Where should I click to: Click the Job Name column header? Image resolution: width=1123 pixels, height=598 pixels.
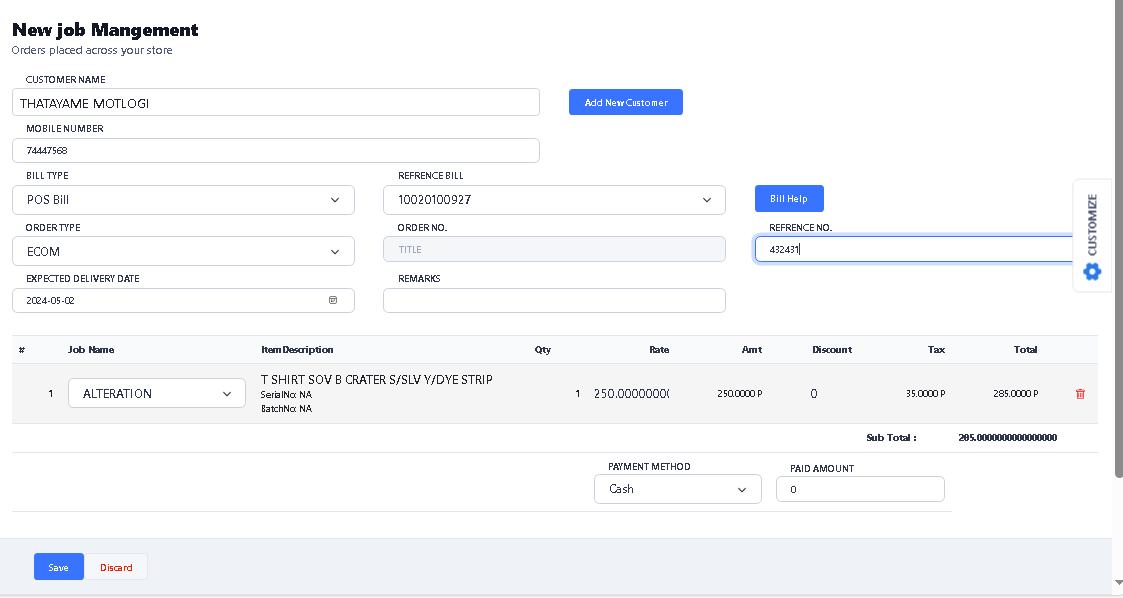pos(91,349)
